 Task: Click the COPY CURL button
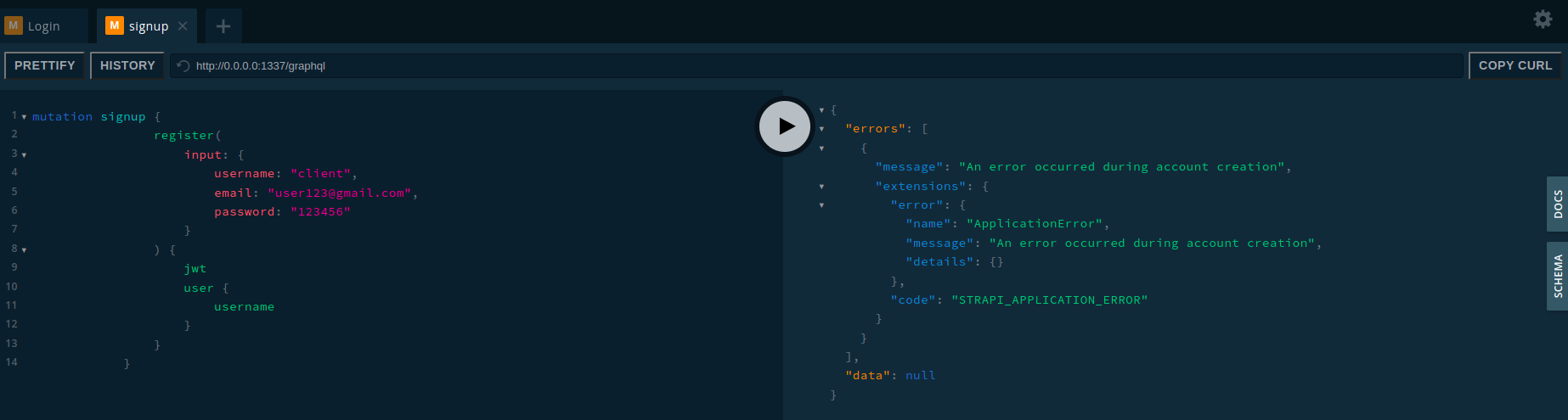1514,65
